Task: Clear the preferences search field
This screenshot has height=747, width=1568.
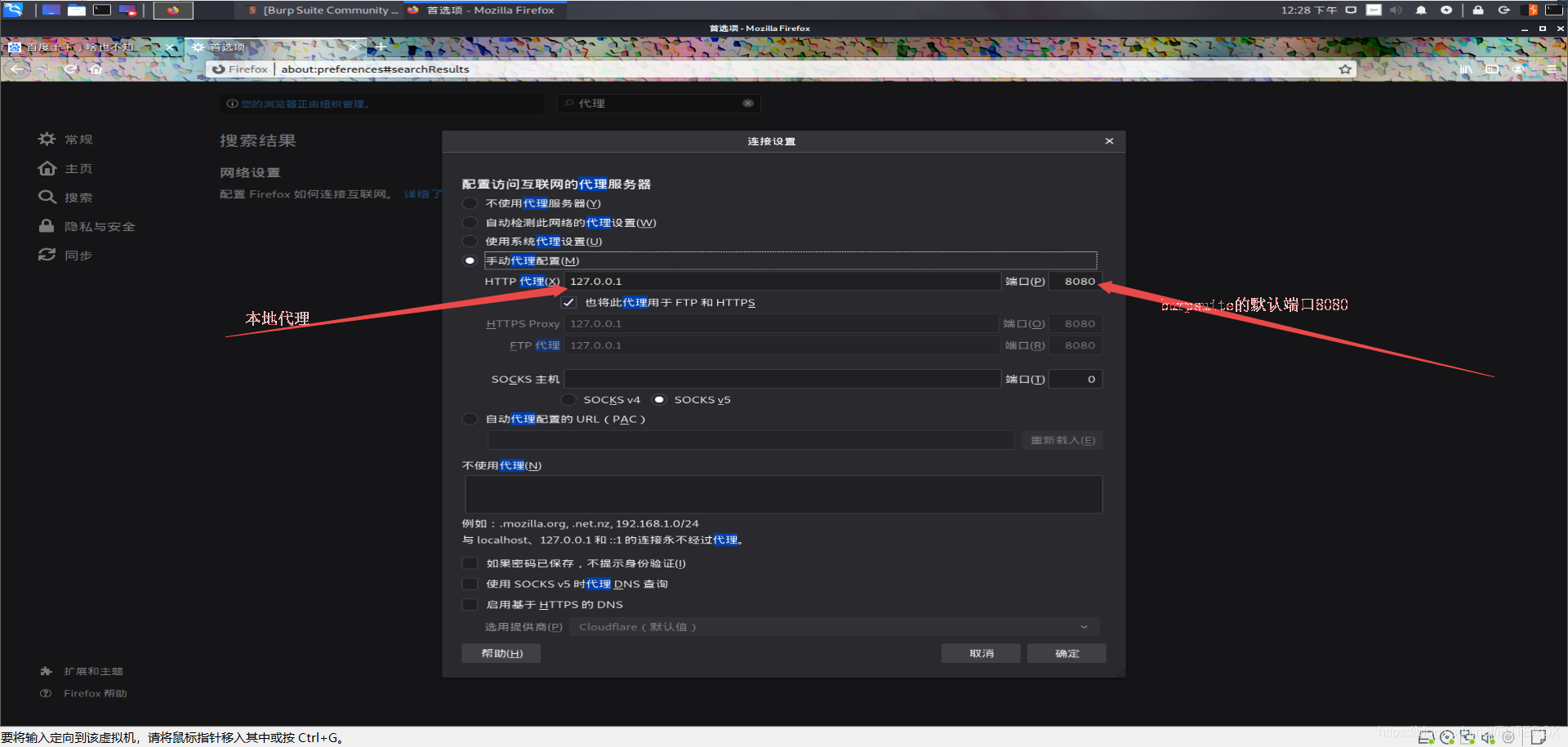Action: coord(747,103)
